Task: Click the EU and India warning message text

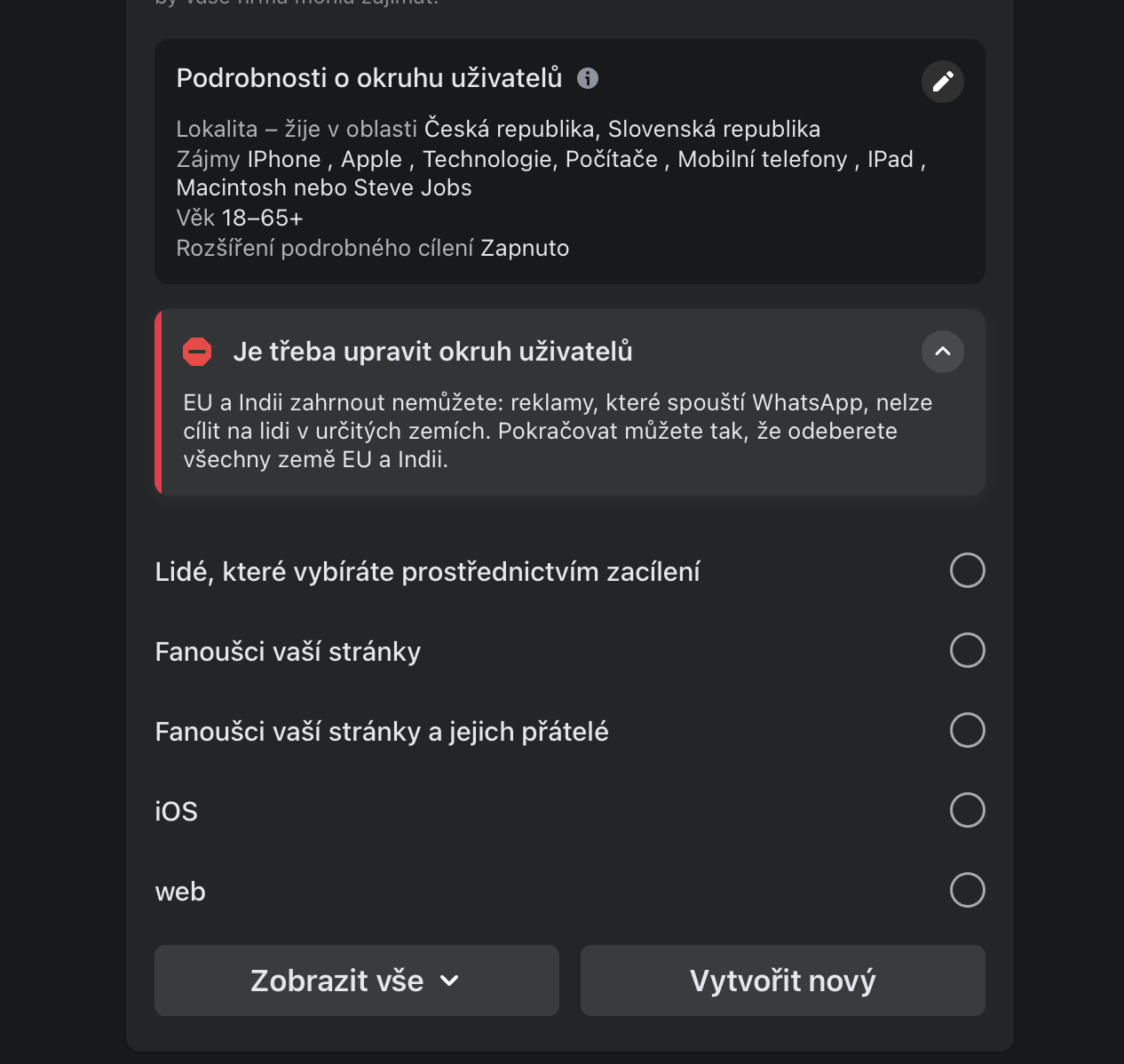Action: 558,431
